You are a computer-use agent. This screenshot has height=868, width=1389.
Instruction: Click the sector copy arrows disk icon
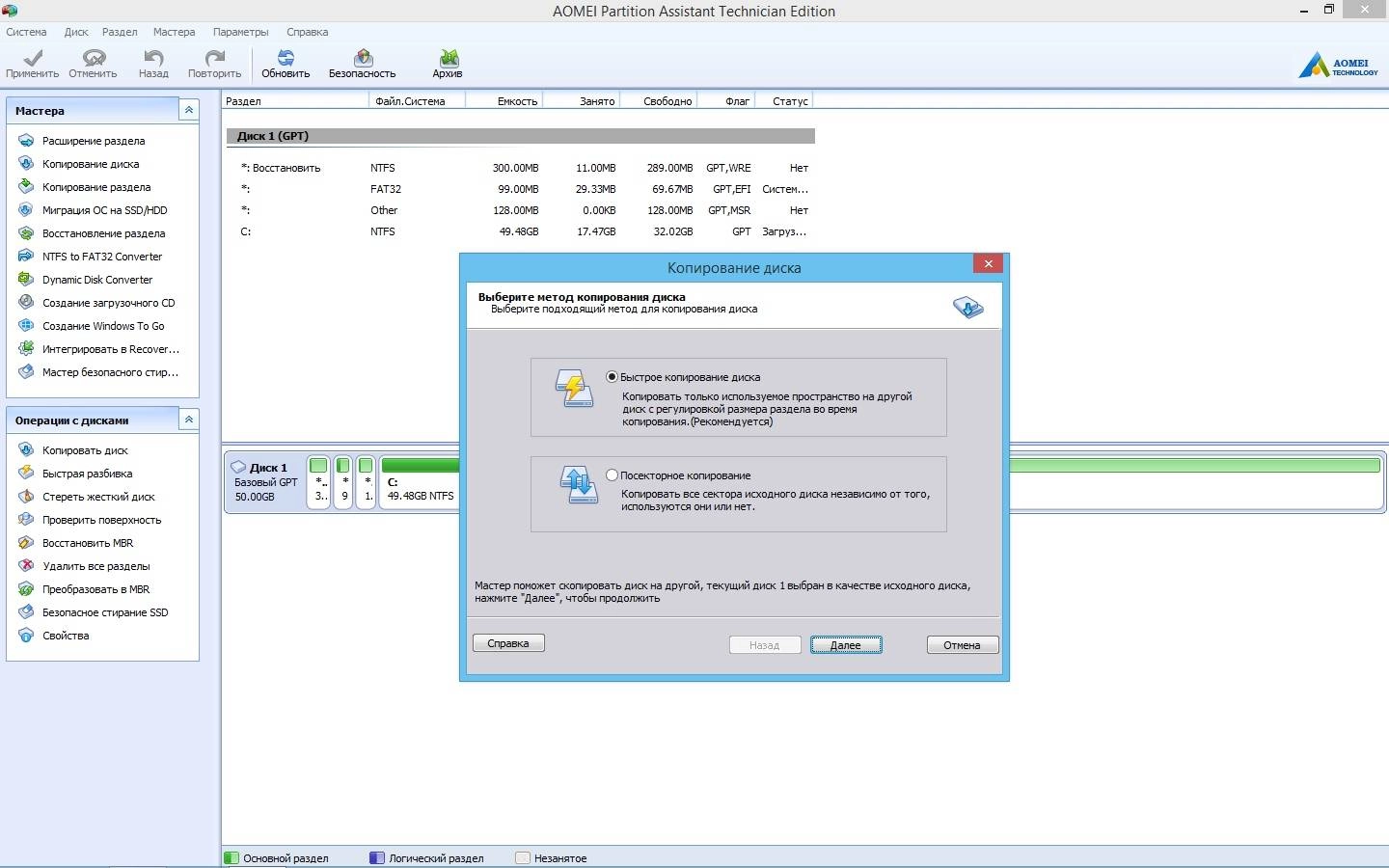(579, 485)
